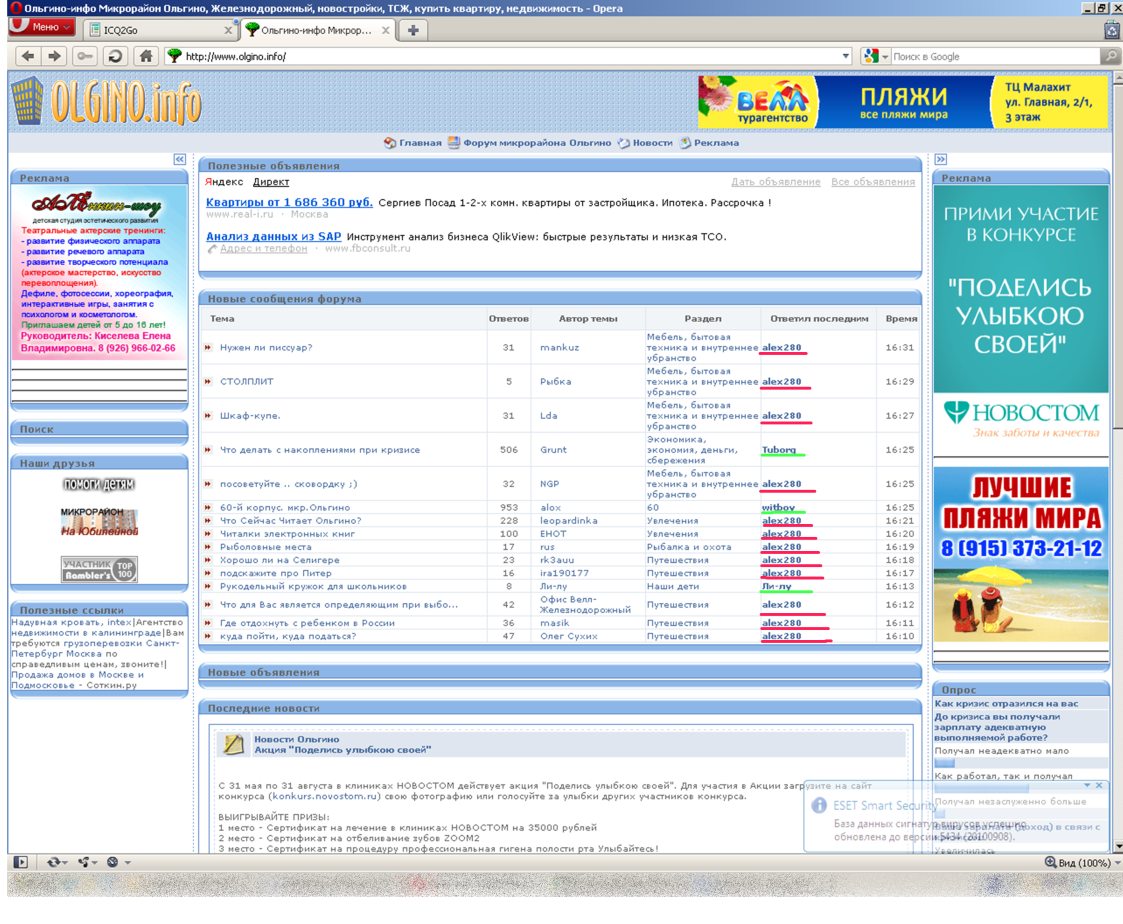This screenshot has width=1123, height=924.
Task: Open topic Что делать с накоплениями при кризисе
Action: click(x=319, y=450)
